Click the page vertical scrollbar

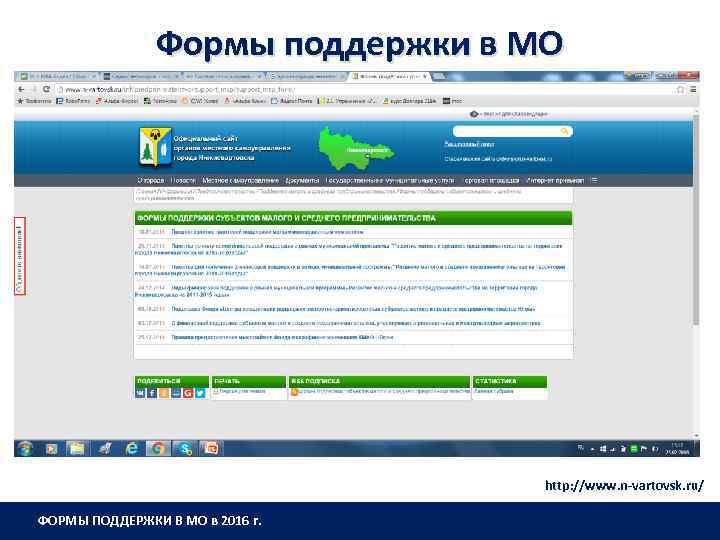pyautogui.click(x=696, y=219)
